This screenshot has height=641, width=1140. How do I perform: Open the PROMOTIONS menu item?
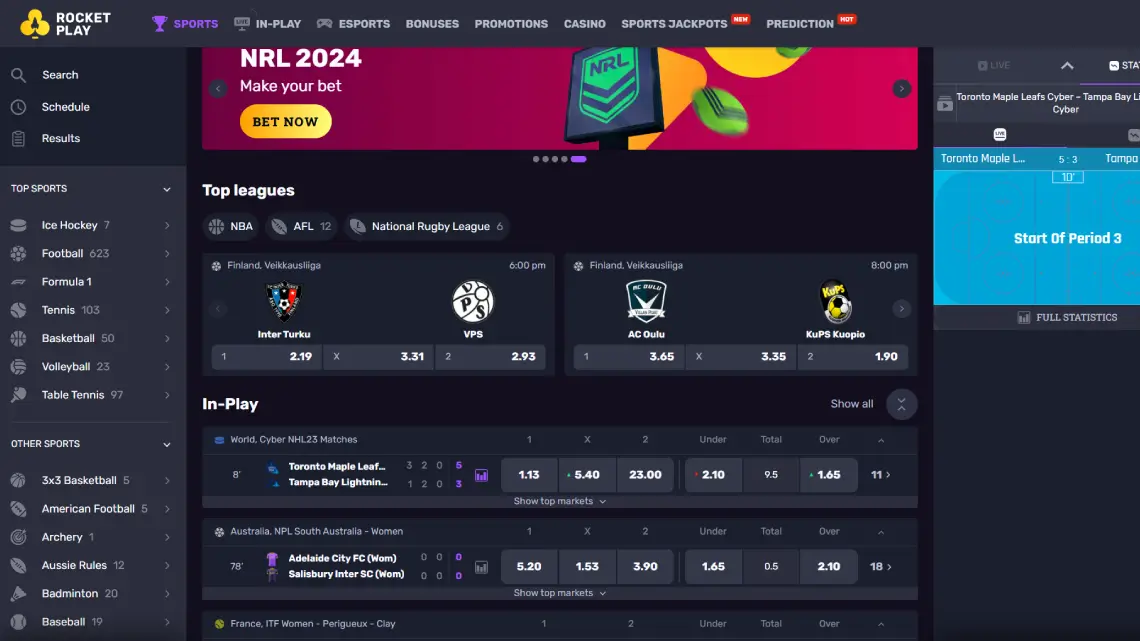point(511,24)
